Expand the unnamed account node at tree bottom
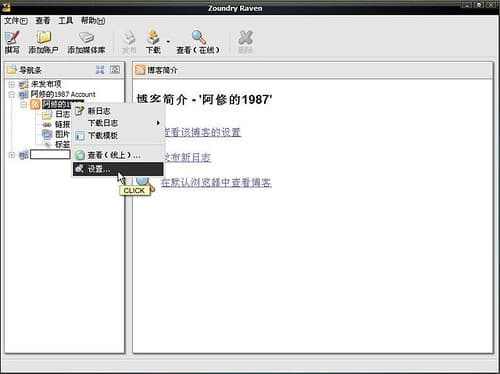This screenshot has width=500, height=374. point(12,155)
